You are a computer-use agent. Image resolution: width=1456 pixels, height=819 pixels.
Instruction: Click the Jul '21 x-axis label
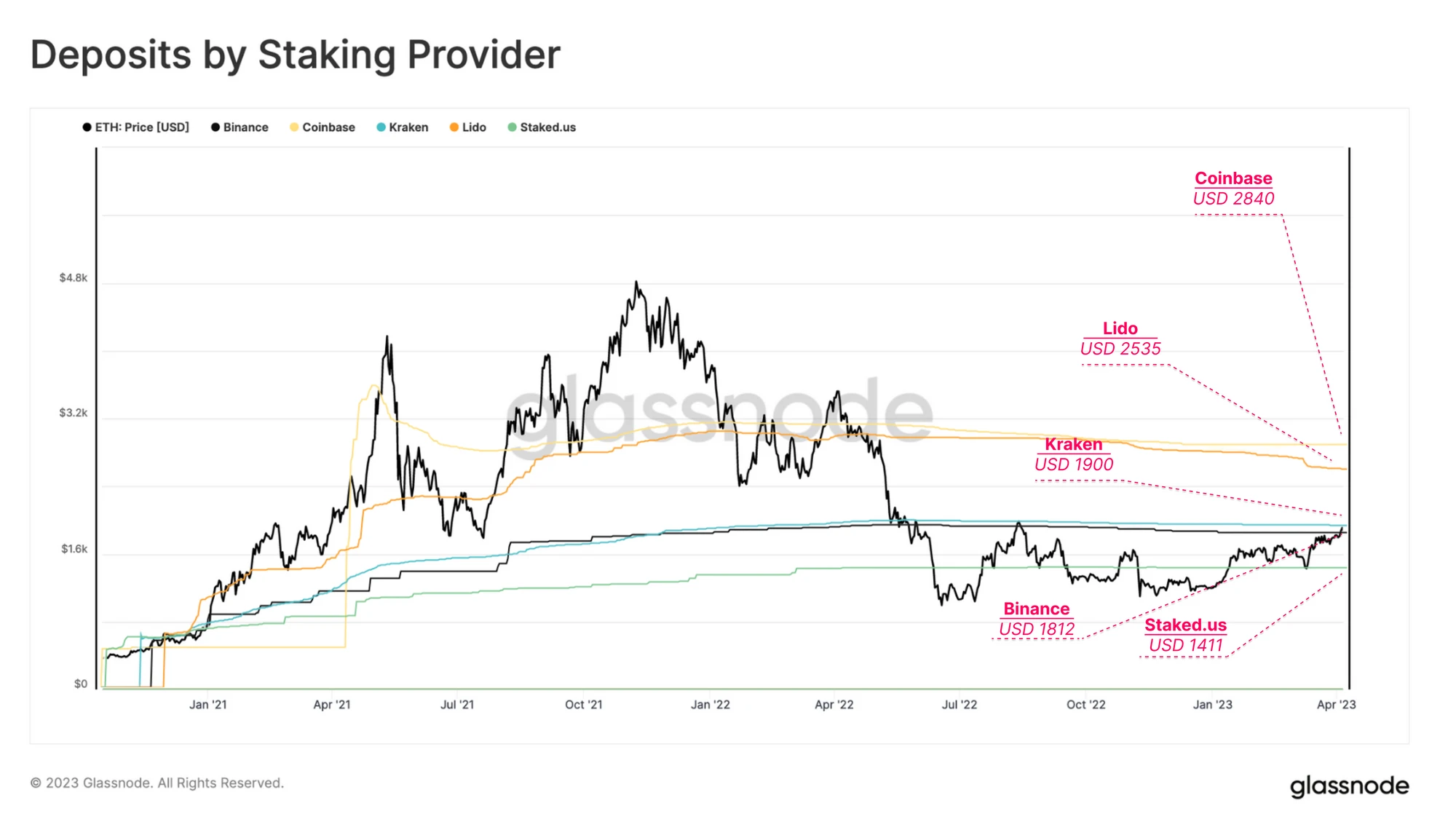click(457, 705)
